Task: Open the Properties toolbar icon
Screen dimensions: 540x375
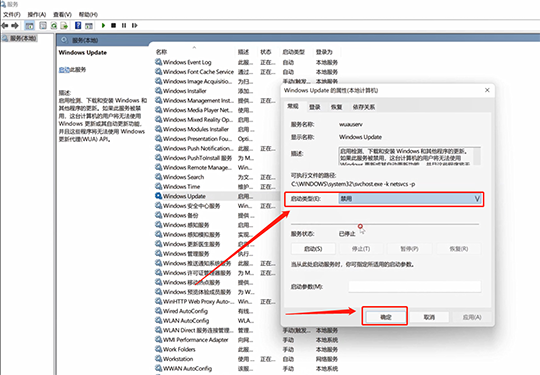Action: [43, 25]
